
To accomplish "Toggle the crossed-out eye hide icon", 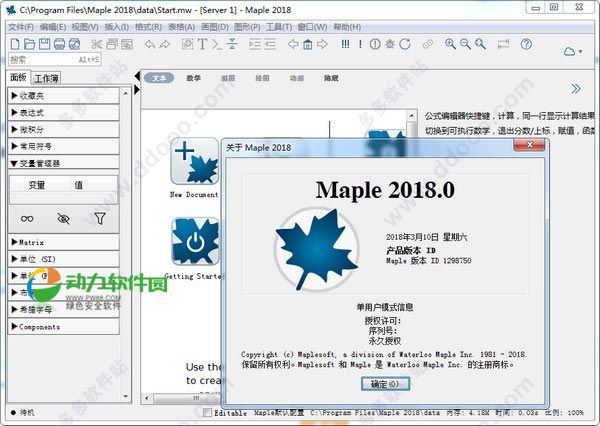I will (63, 219).
